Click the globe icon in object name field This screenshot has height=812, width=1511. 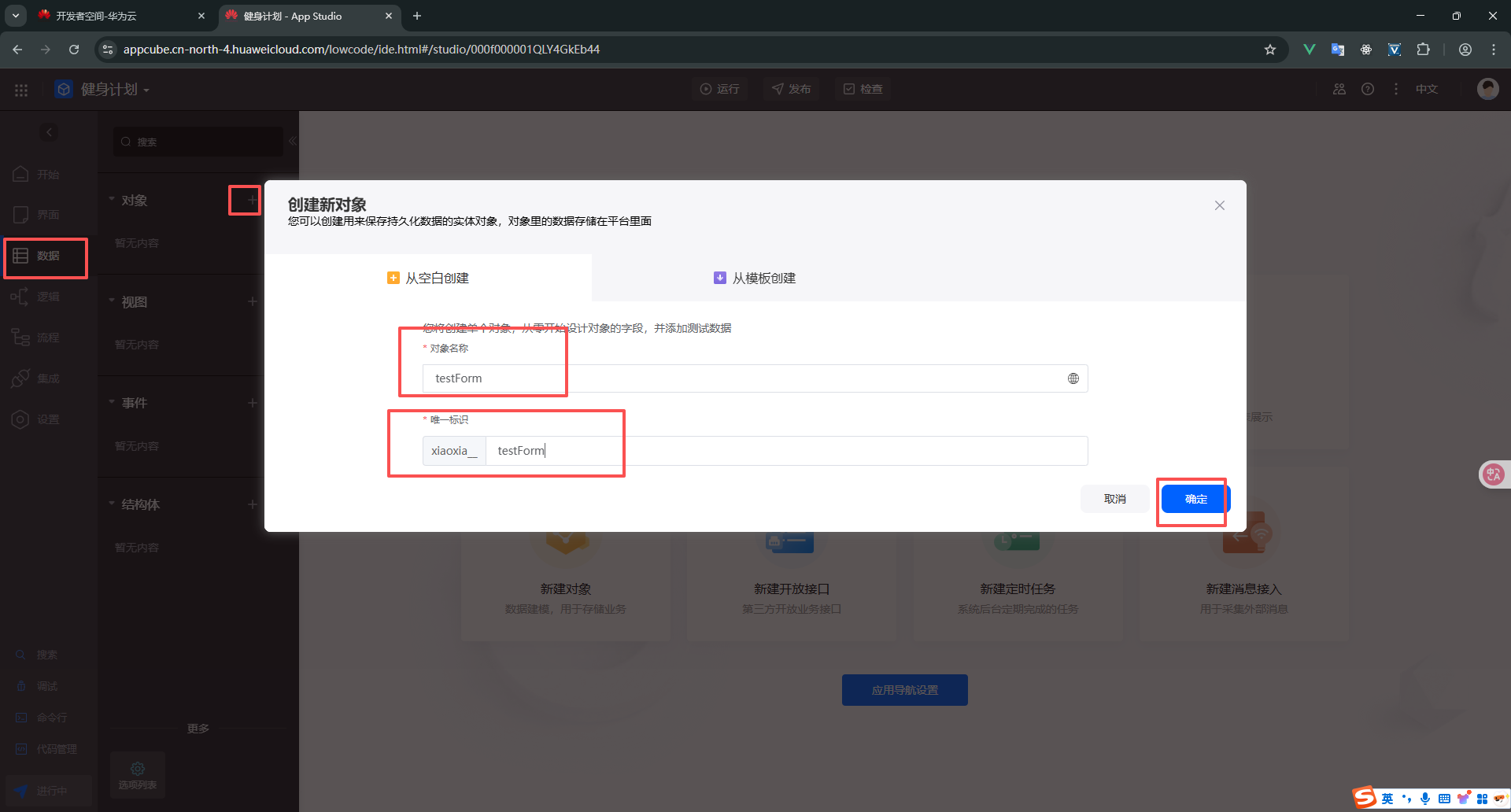point(1073,378)
